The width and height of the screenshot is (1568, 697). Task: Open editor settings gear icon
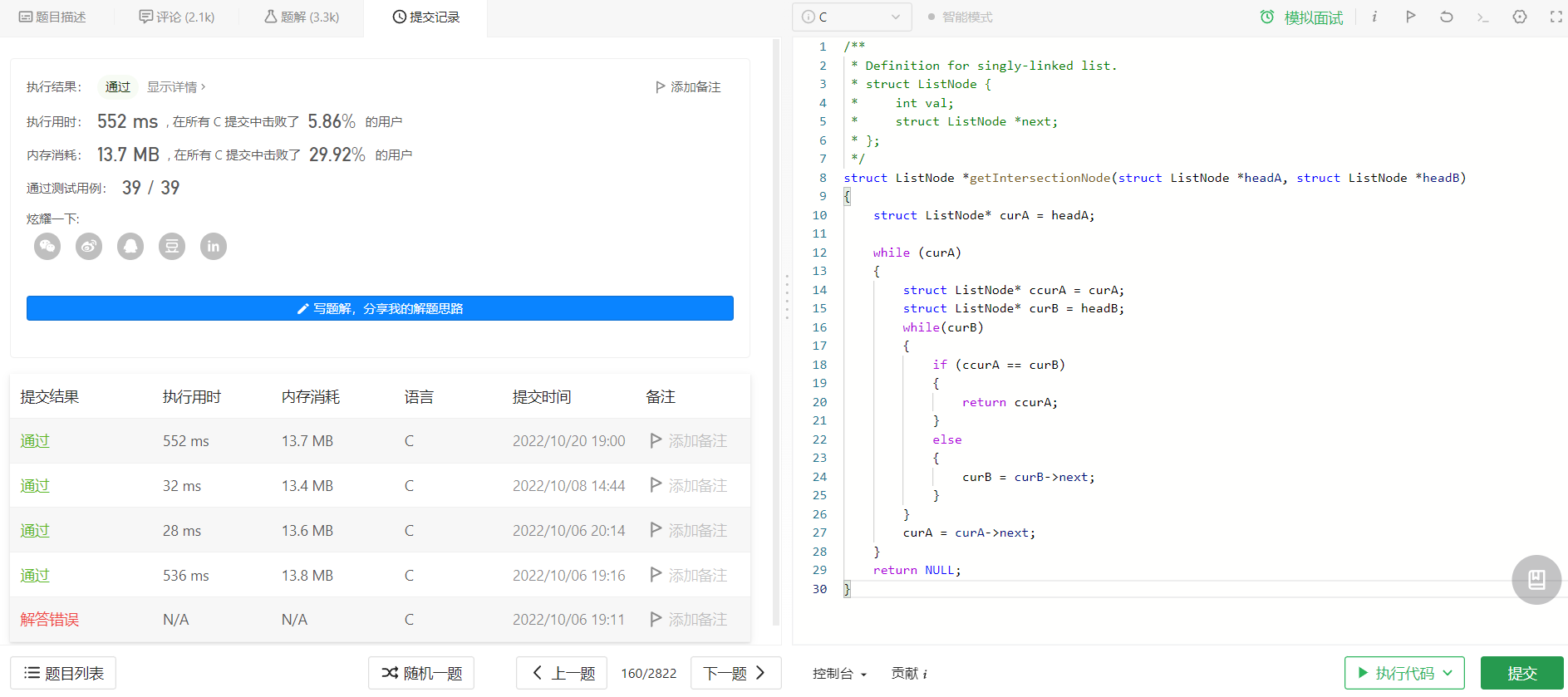click(1520, 17)
